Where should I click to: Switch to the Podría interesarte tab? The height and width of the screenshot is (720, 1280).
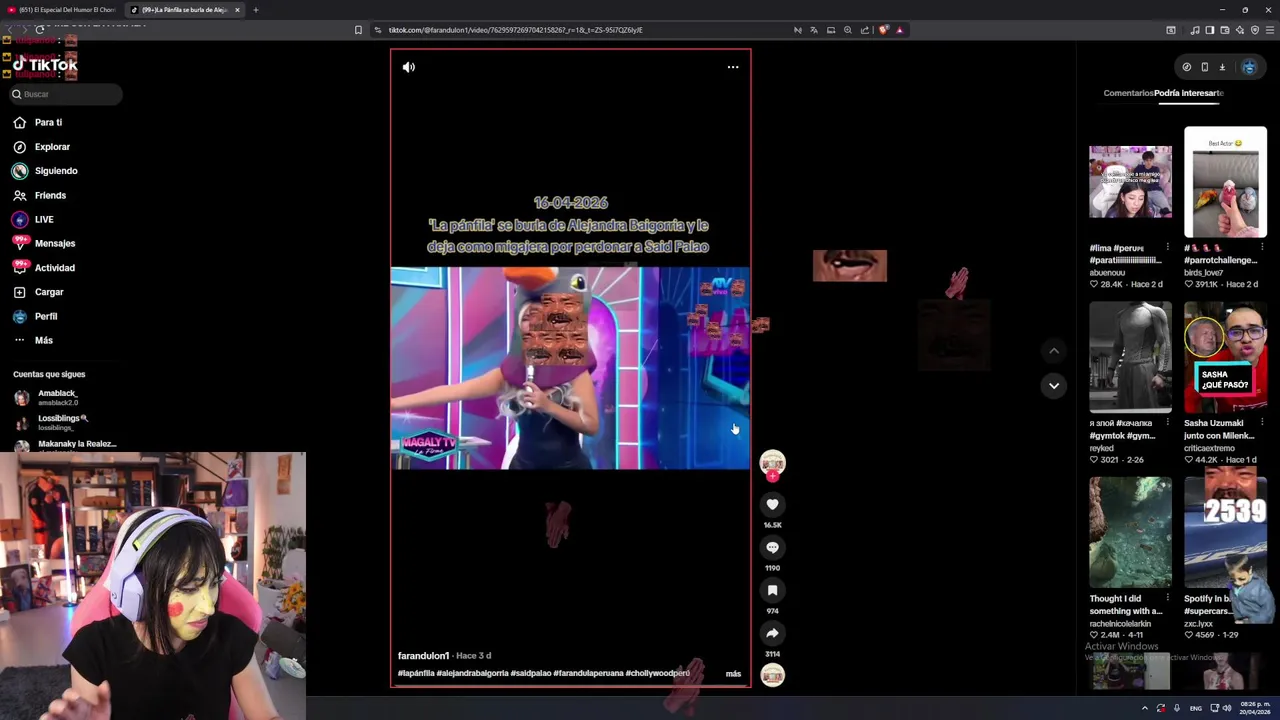(x=1189, y=93)
